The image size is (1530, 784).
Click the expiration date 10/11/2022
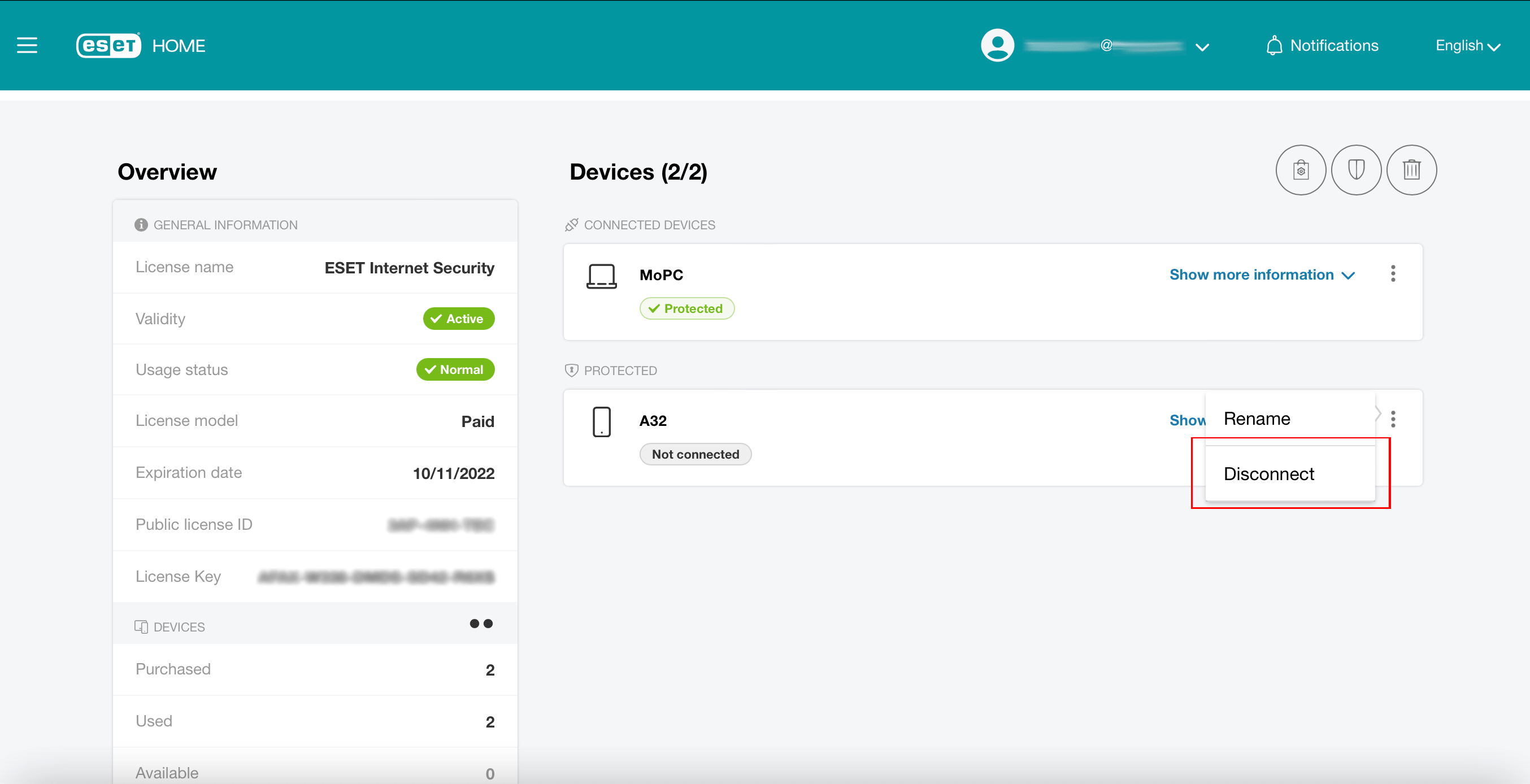(454, 473)
